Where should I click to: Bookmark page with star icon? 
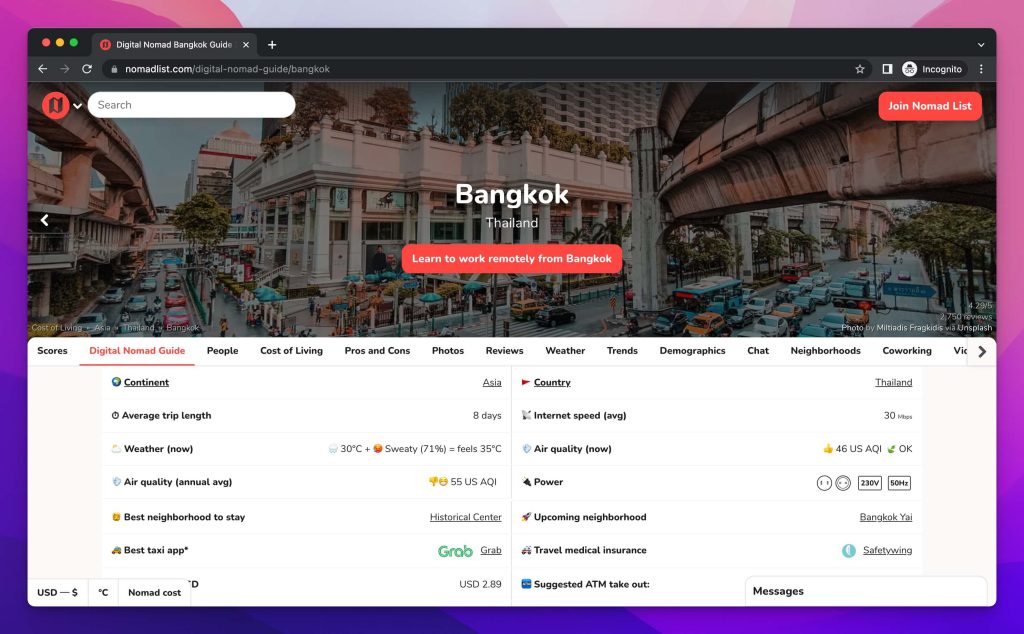tap(860, 69)
